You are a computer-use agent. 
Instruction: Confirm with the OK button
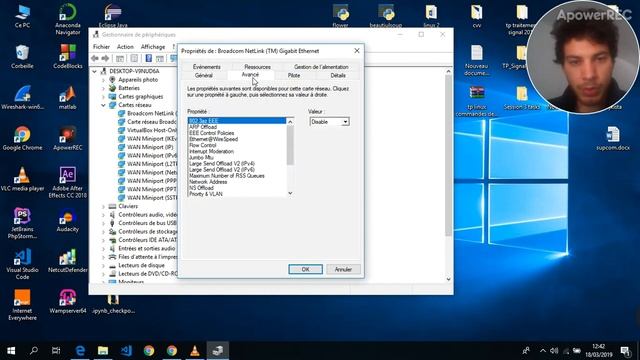305,269
